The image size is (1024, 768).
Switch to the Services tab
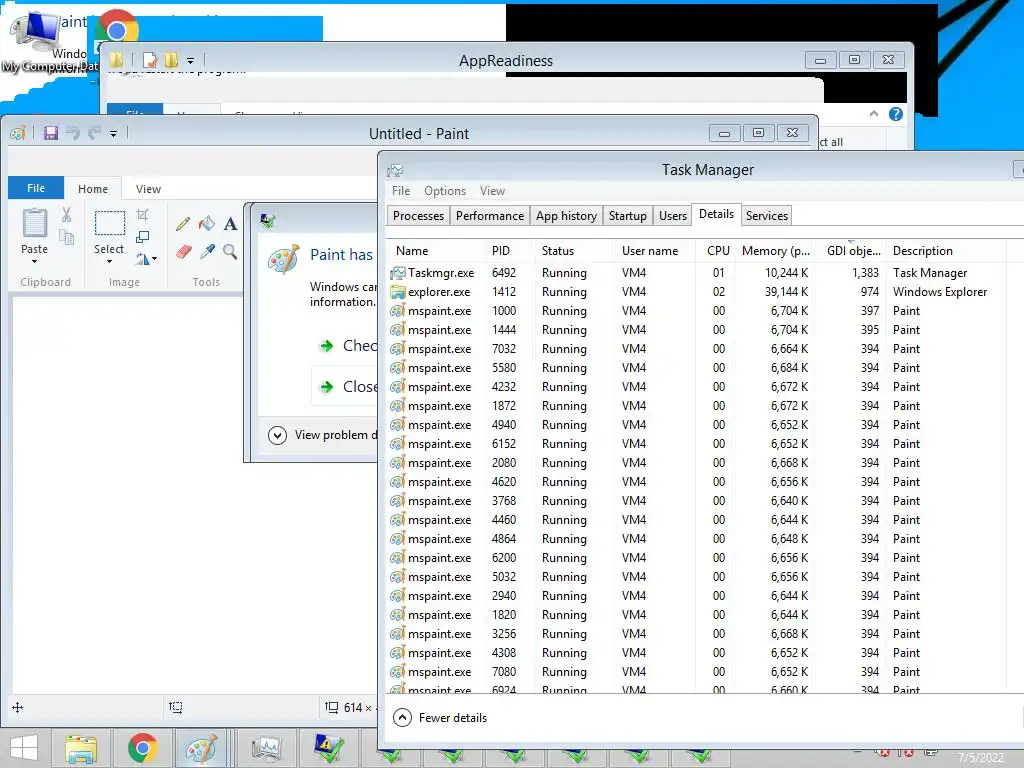[x=767, y=216]
